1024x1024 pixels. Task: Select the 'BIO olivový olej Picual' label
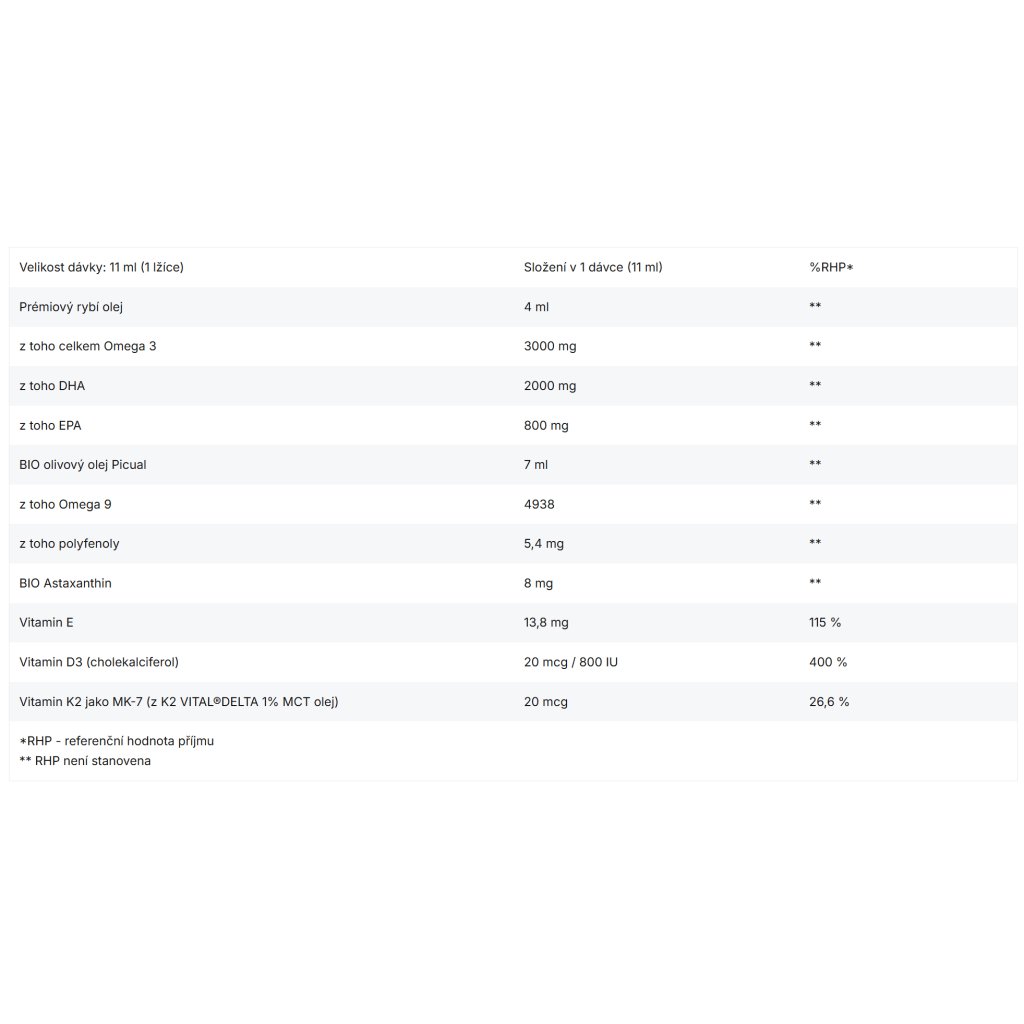(83, 465)
